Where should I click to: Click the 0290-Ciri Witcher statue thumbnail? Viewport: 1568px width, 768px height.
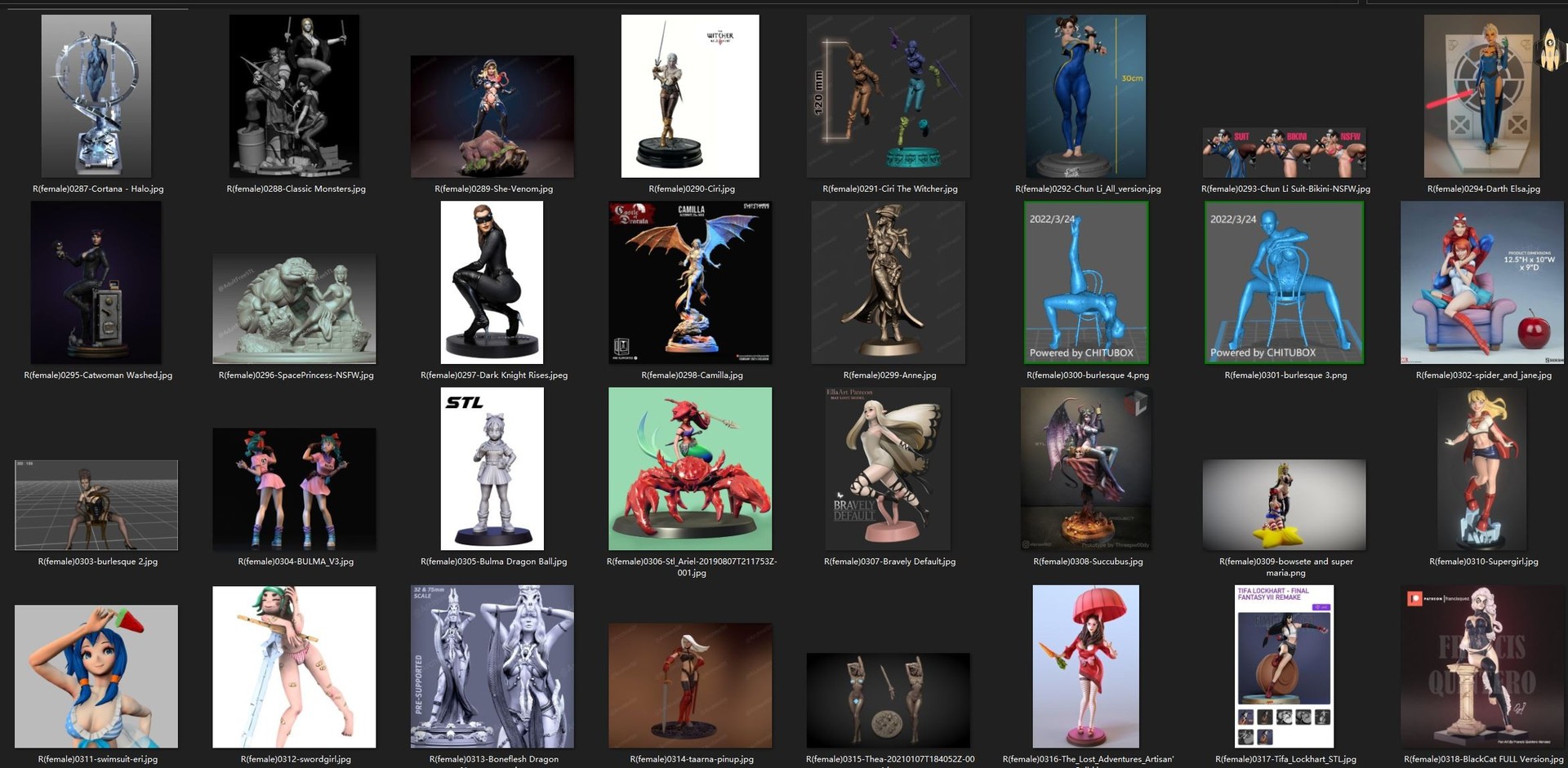[x=690, y=96]
